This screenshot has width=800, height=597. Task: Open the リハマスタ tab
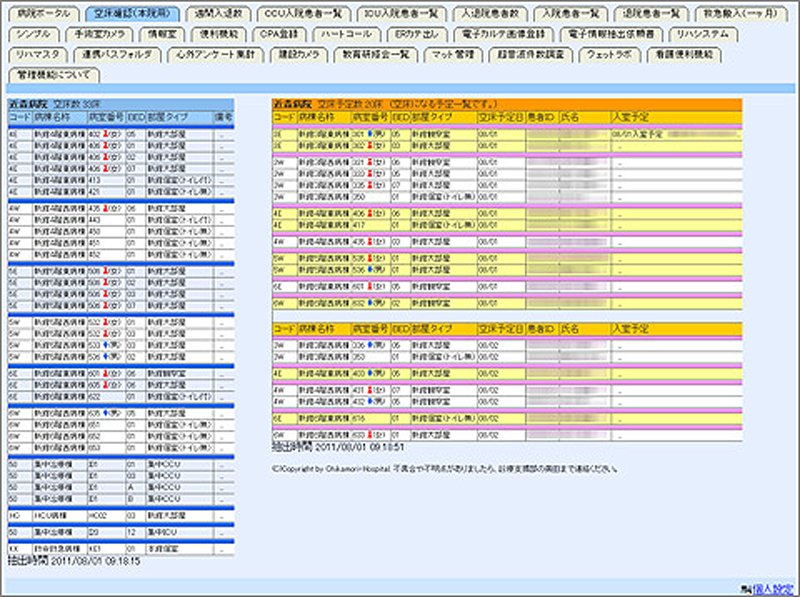coord(37,55)
